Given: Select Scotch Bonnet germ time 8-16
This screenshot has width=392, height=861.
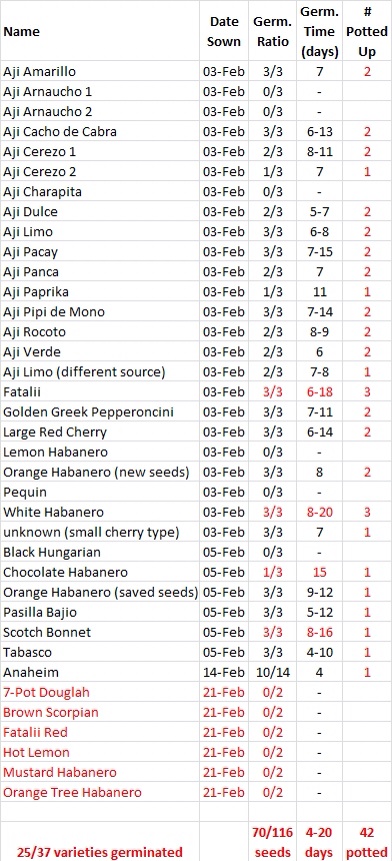Looking at the screenshot, I should pos(320,632).
